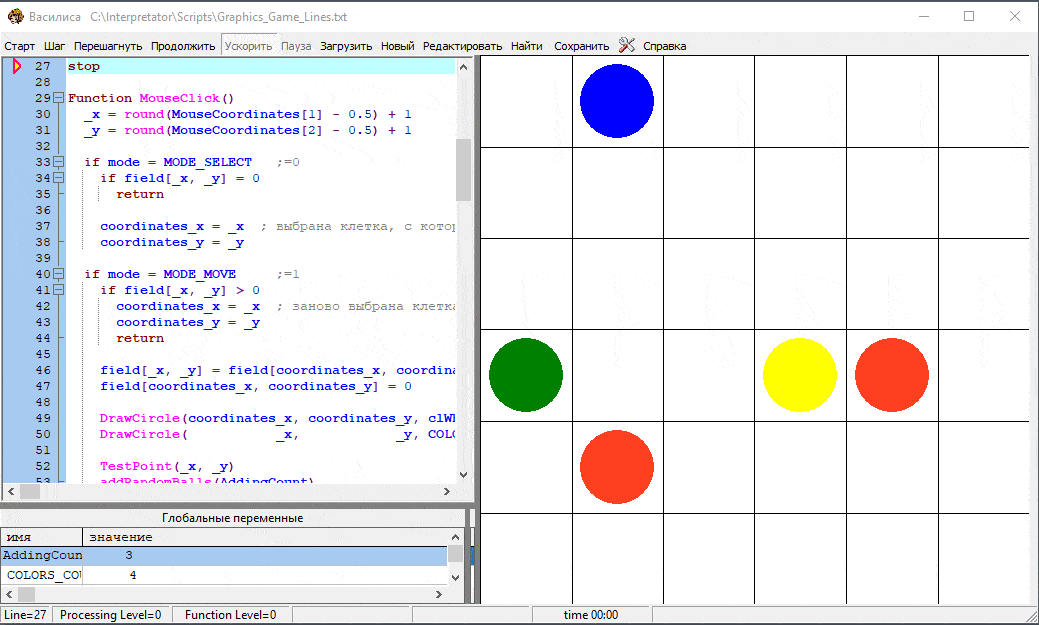Click the red ball in the bottom row
1039x625 pixels.
coord(617,467)
